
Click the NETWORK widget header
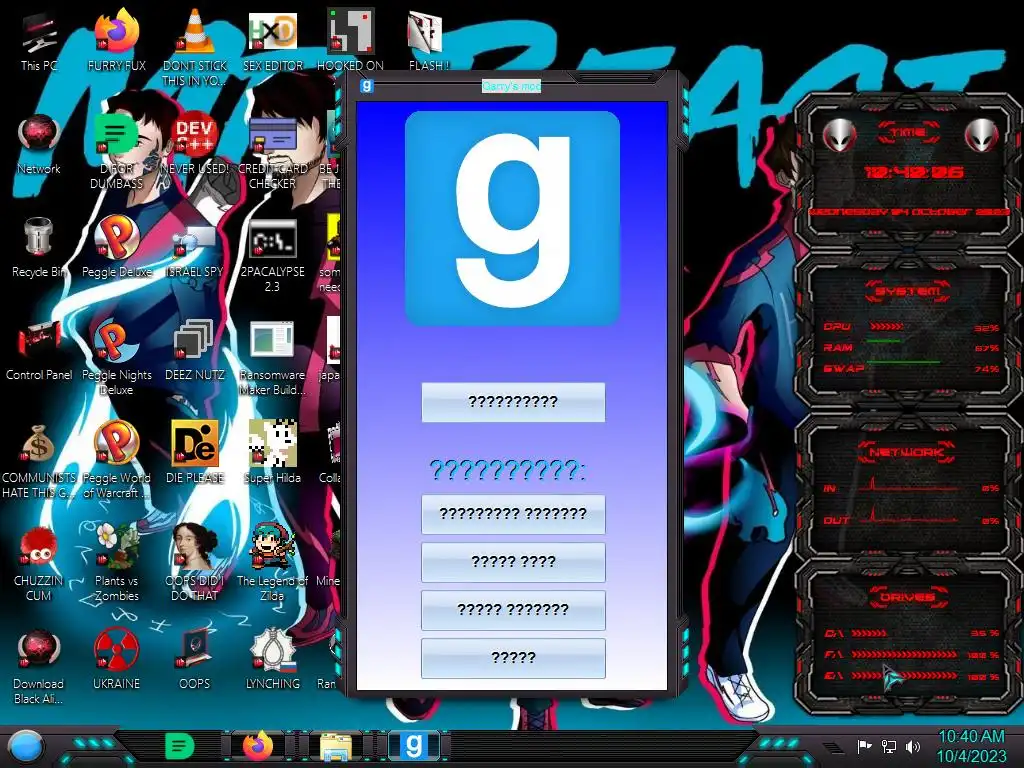pyautogui.click(x=906, y=452)
